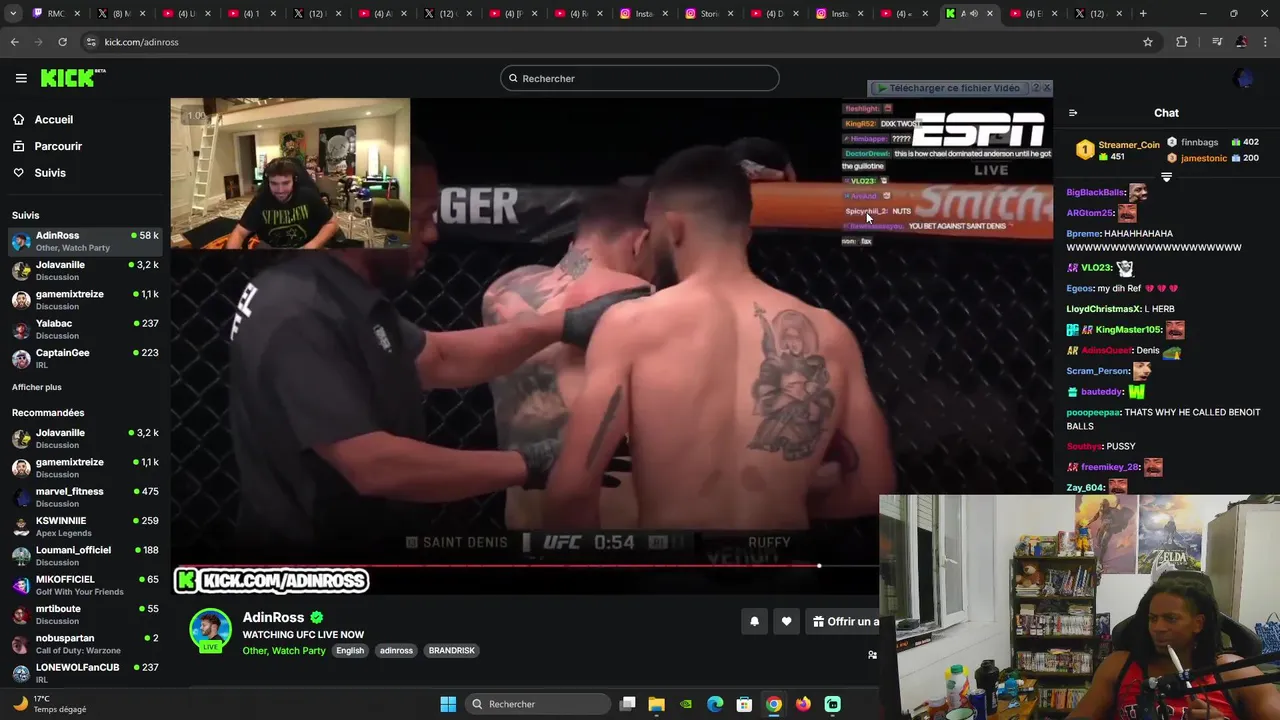Close the video download bar
The height and width of the screenshot is (720, 1280).
coord(1047,88)
